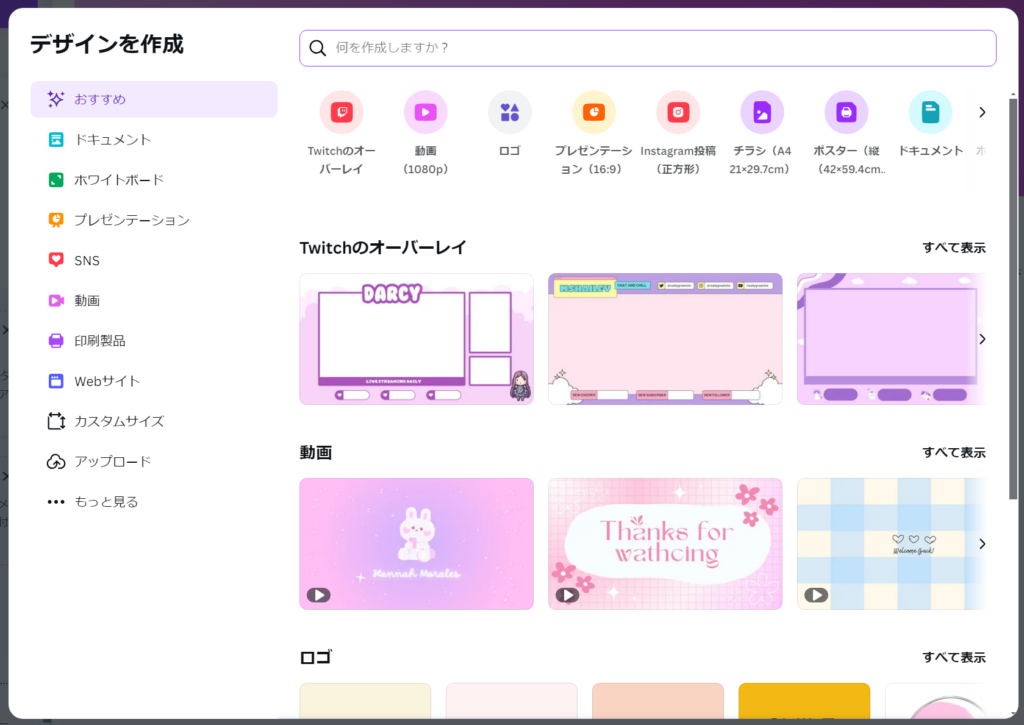Select the プレゼンテーション（16:9）icon

click(593, 112)
